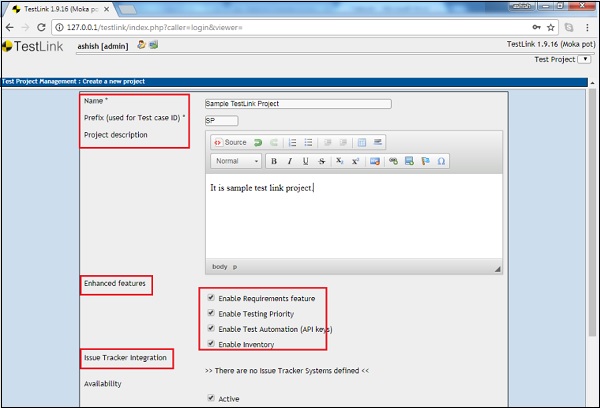The image size is (600, 408).
Task: Click inside the project description text area
Action: tap(354, 216)
